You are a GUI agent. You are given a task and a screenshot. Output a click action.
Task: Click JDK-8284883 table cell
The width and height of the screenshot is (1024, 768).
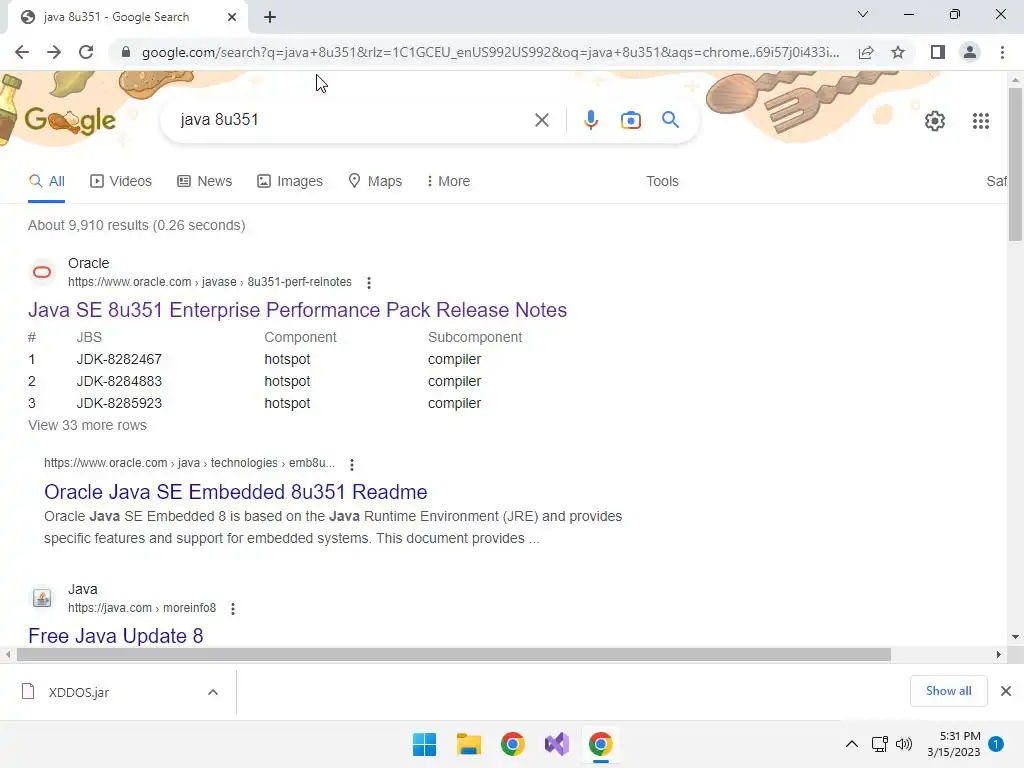(119, 381)
